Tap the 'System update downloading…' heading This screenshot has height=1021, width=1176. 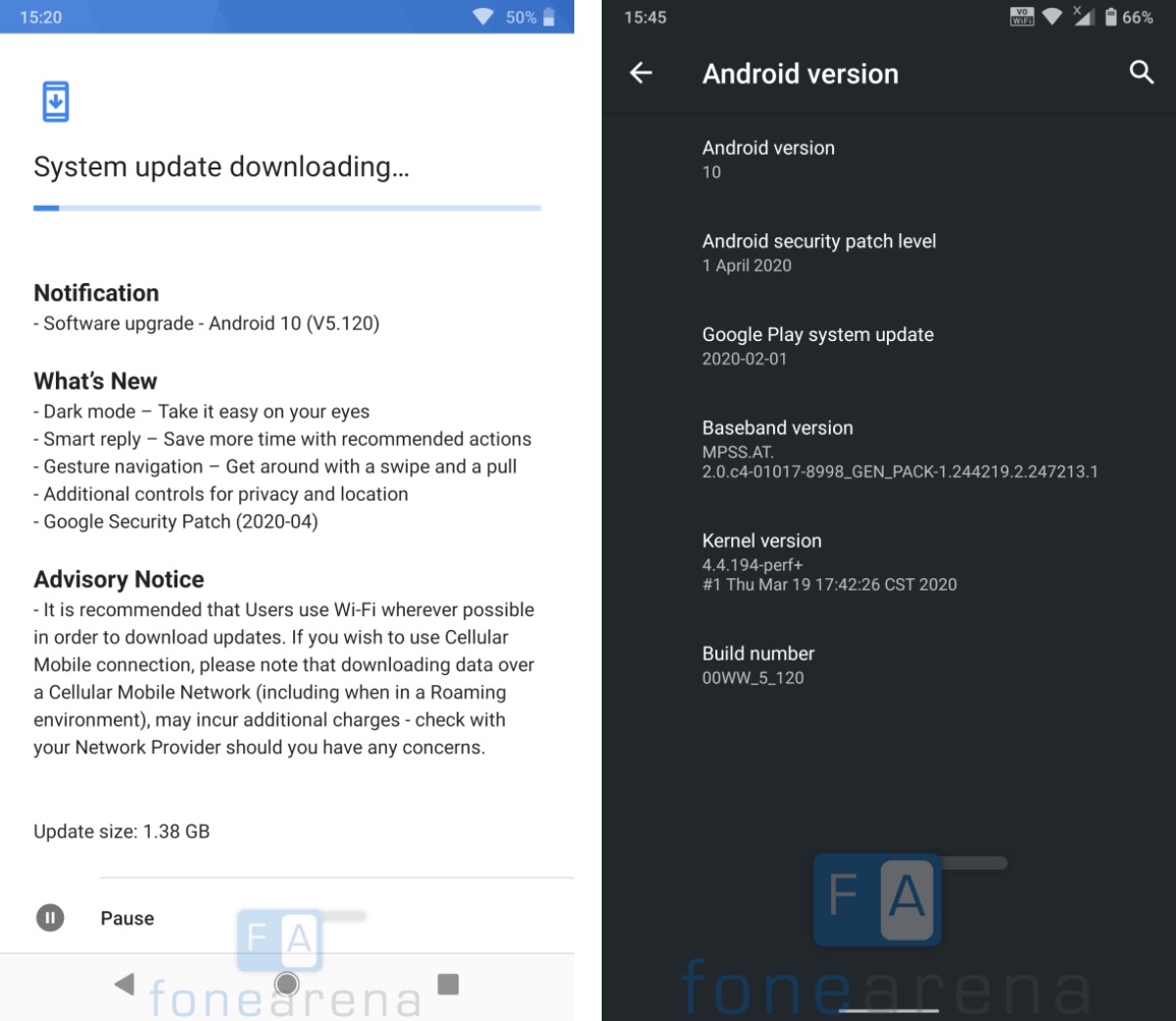[x=221, y=167]
